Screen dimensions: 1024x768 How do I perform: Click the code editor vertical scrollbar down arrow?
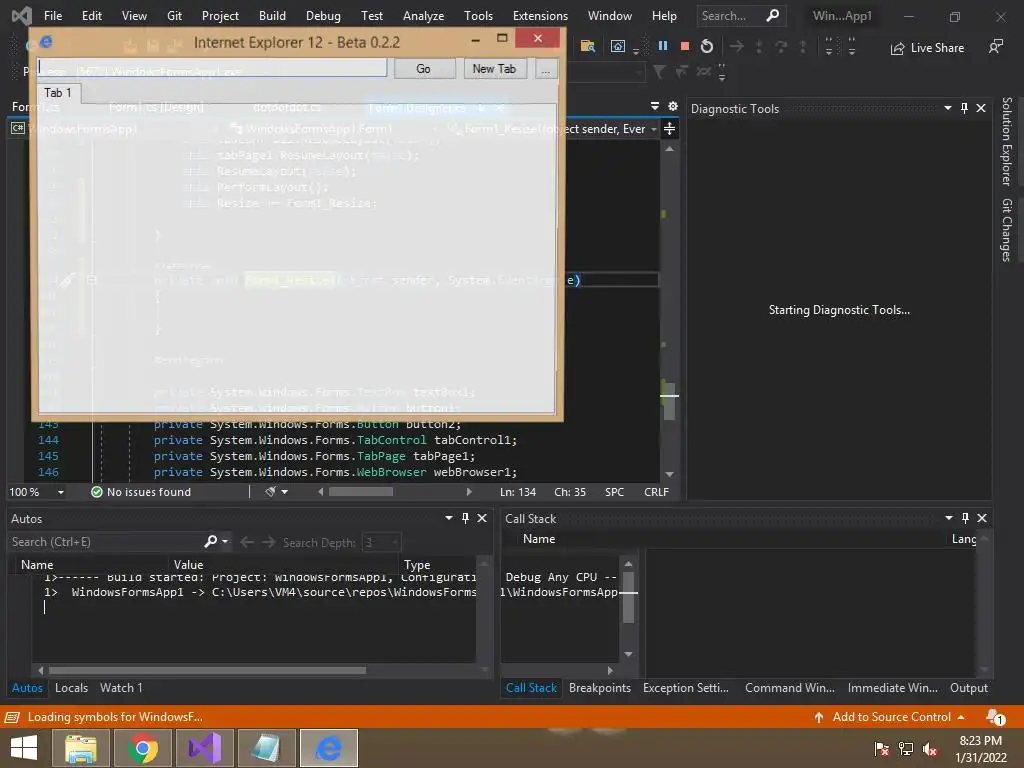[x=669, y=474]
